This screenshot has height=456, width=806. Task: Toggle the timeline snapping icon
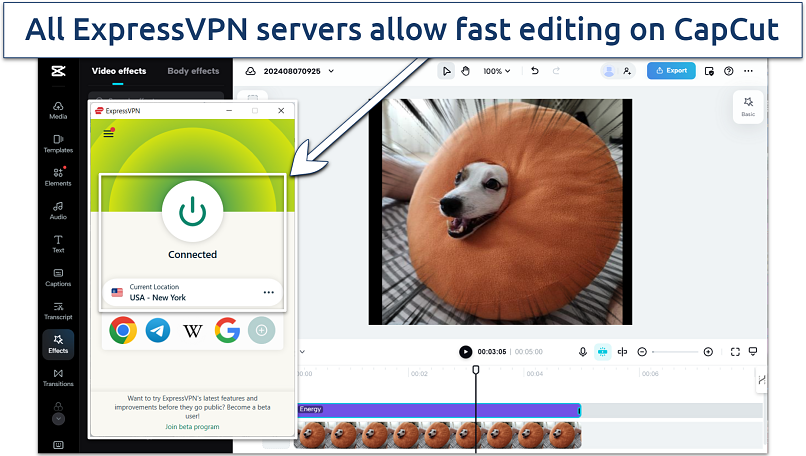pyautogui.click(x=602, y=352)
